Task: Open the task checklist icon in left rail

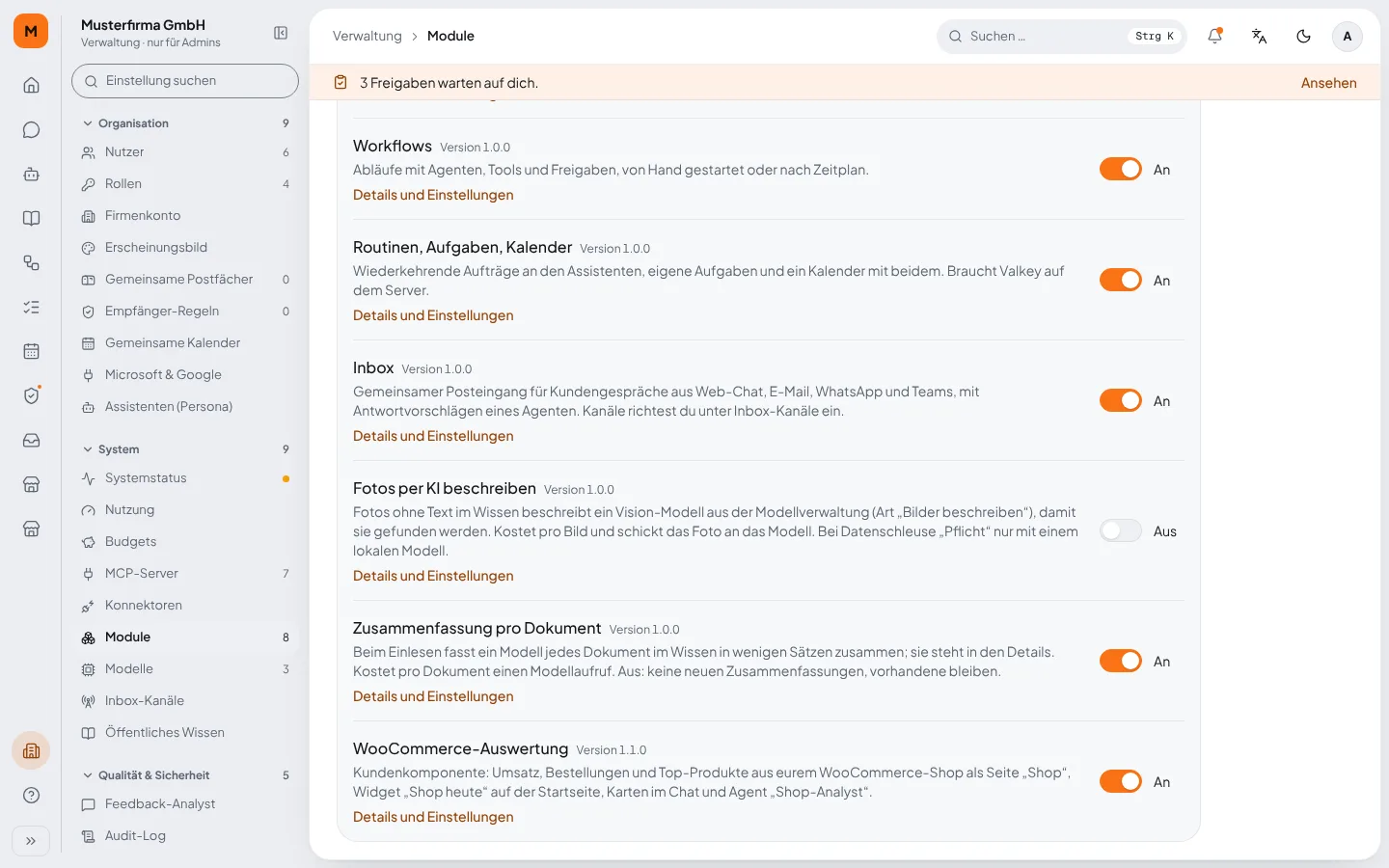Action: point(31,307)
